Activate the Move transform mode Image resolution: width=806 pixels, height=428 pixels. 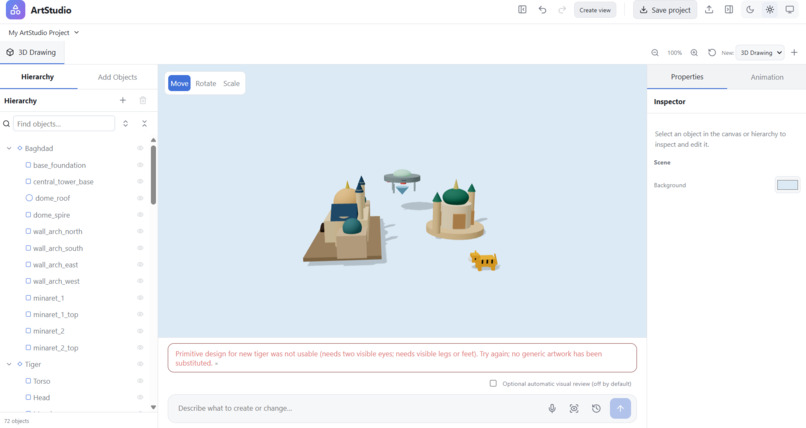pos(179,83)
